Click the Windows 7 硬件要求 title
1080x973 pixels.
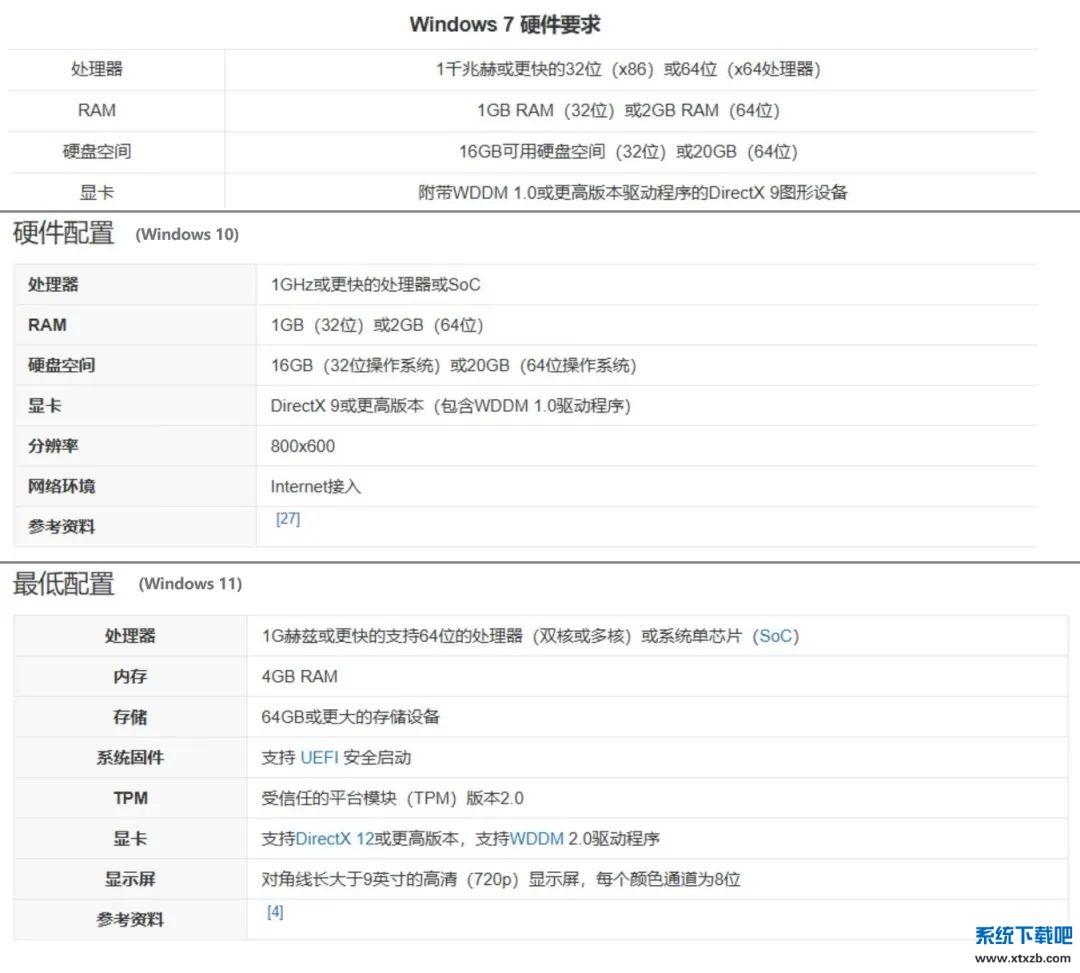pyautogui.click(x=505, y=24)
